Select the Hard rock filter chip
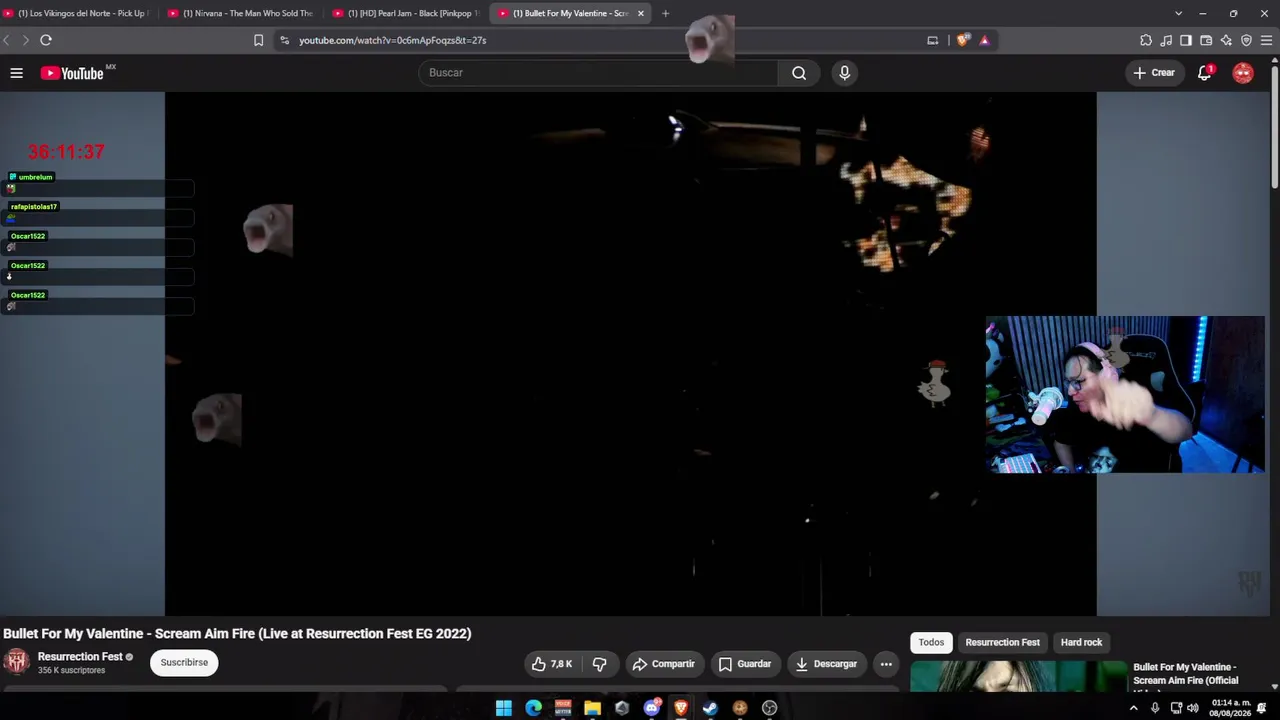 (x=1081, y=642)
